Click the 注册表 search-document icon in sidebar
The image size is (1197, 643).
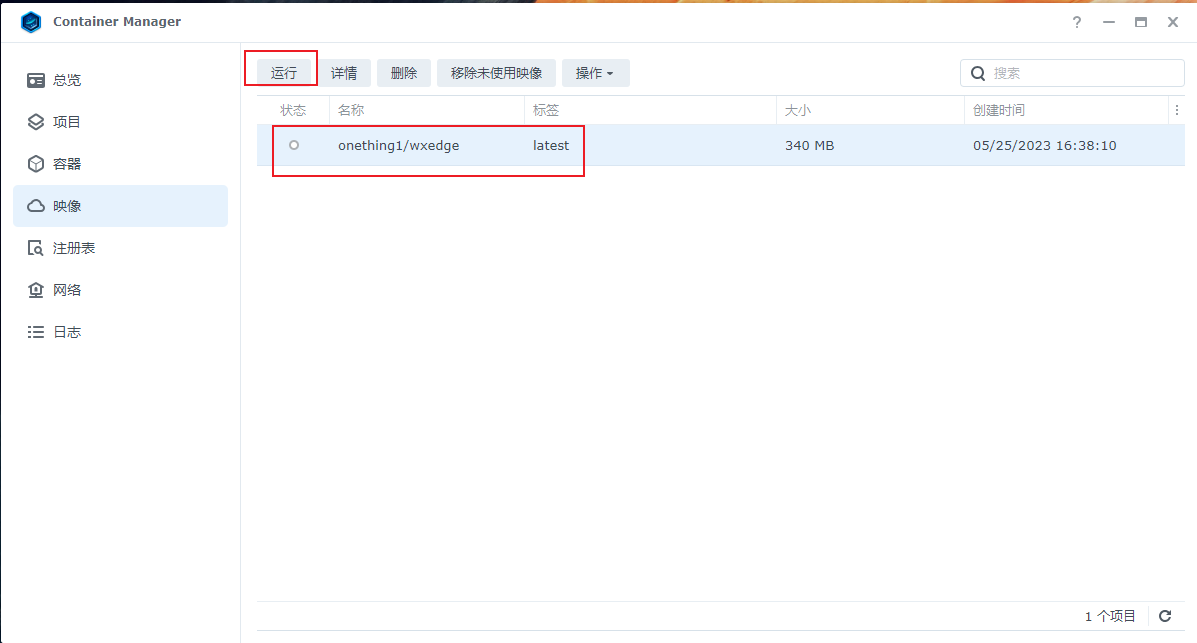[36, 248]
